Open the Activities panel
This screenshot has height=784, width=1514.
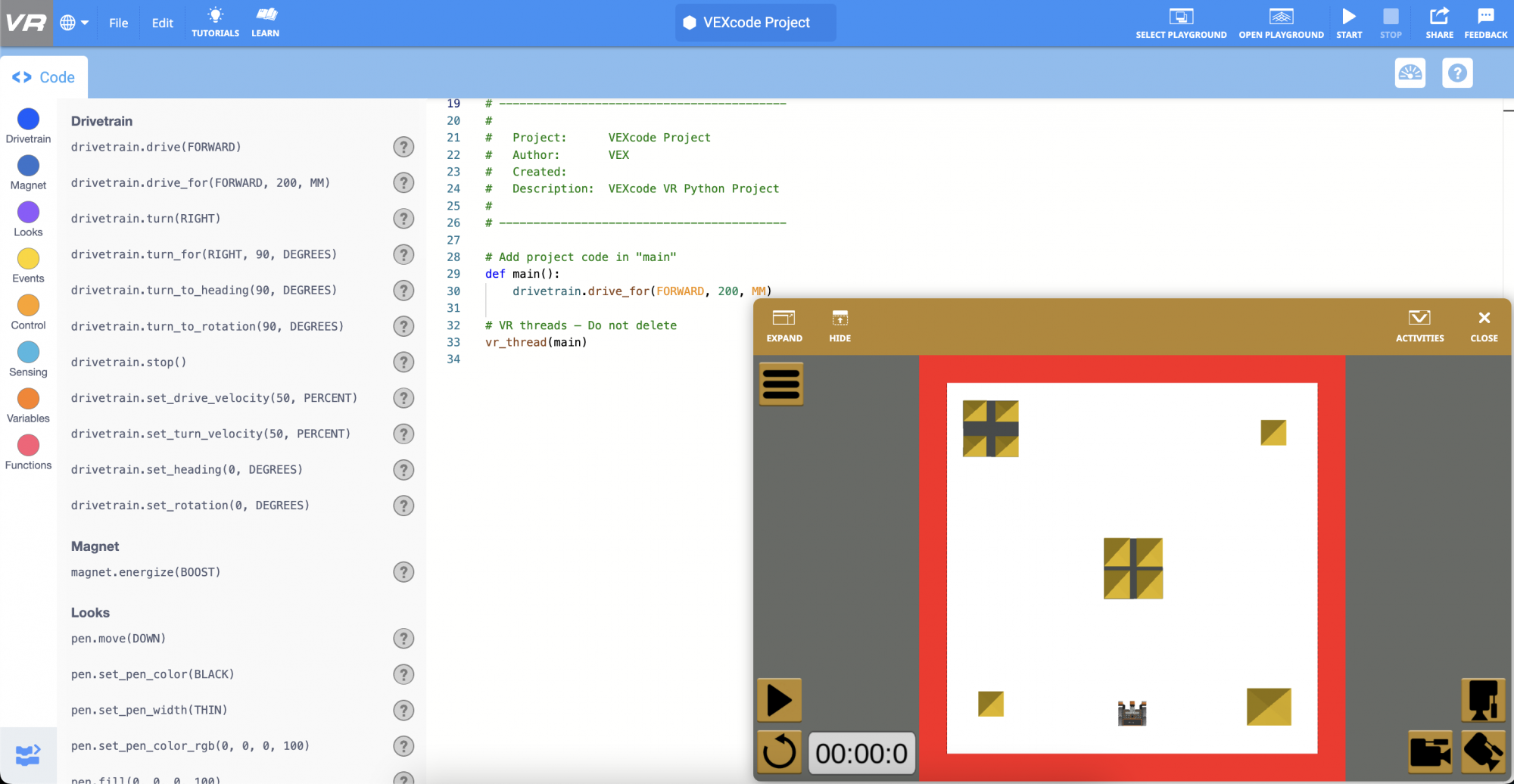[1419, 325]
